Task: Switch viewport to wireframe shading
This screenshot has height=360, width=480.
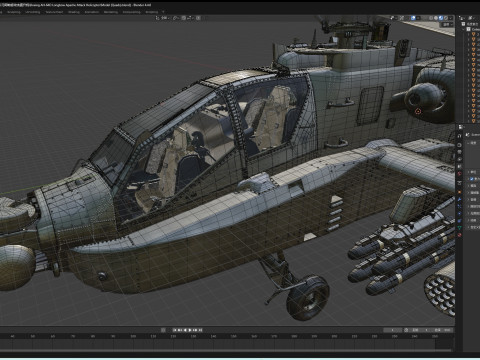Action: click(x=431, y=18)
